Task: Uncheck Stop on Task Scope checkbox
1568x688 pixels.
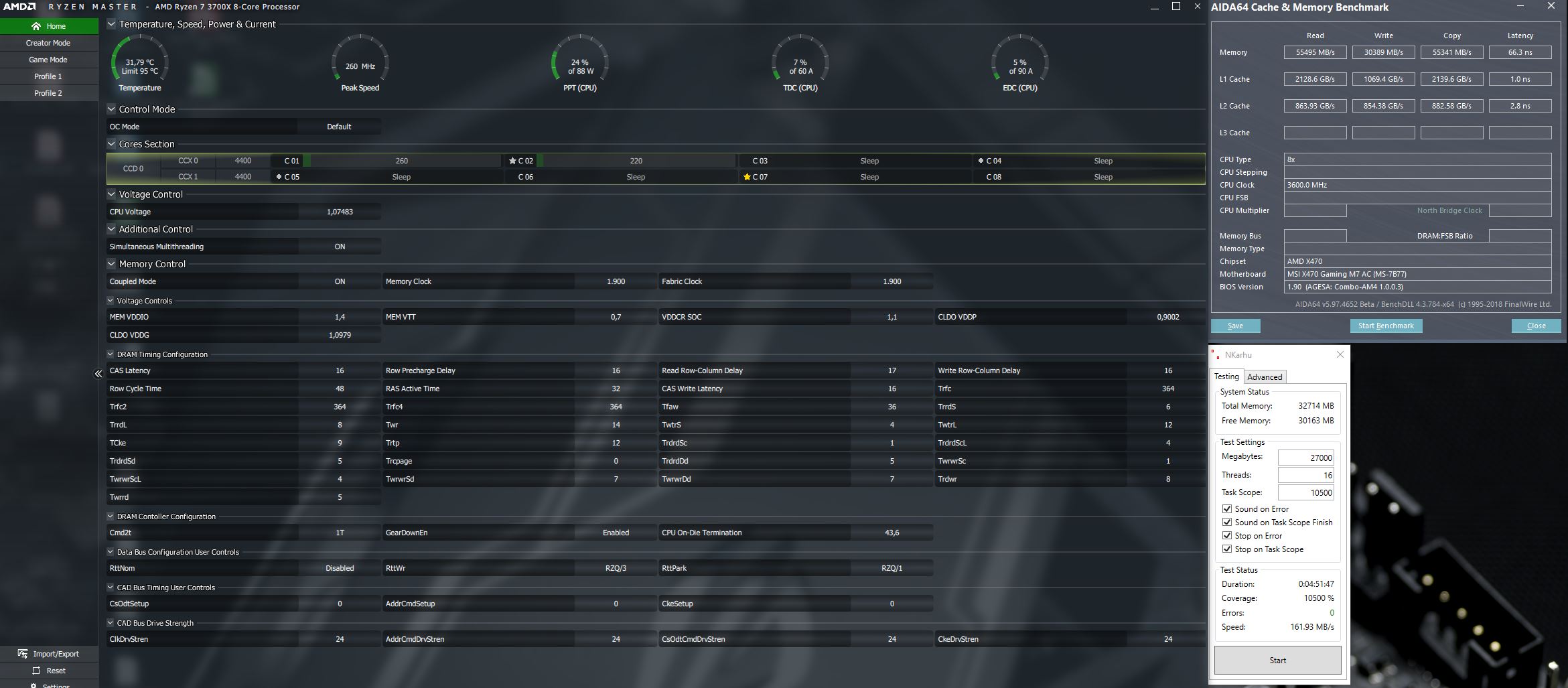Action: click(x=1227, y=549)
